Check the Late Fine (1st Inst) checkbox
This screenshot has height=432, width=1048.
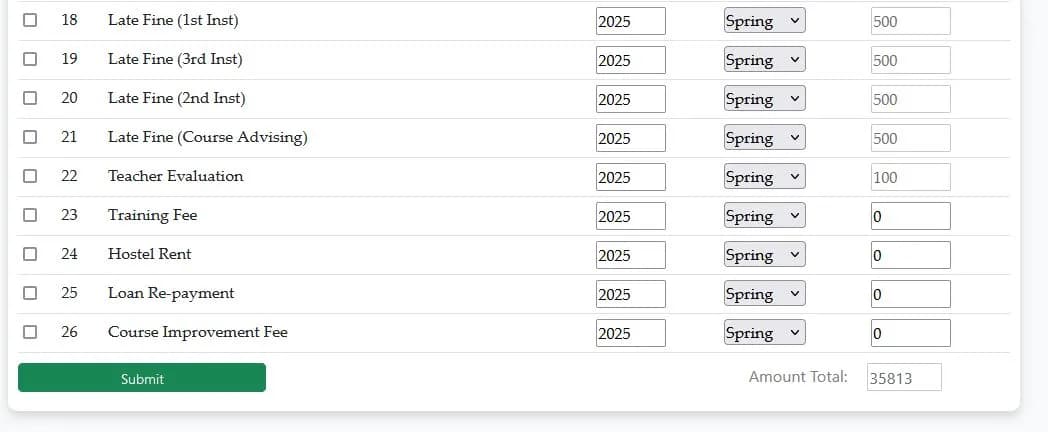[x=30, y=20]
